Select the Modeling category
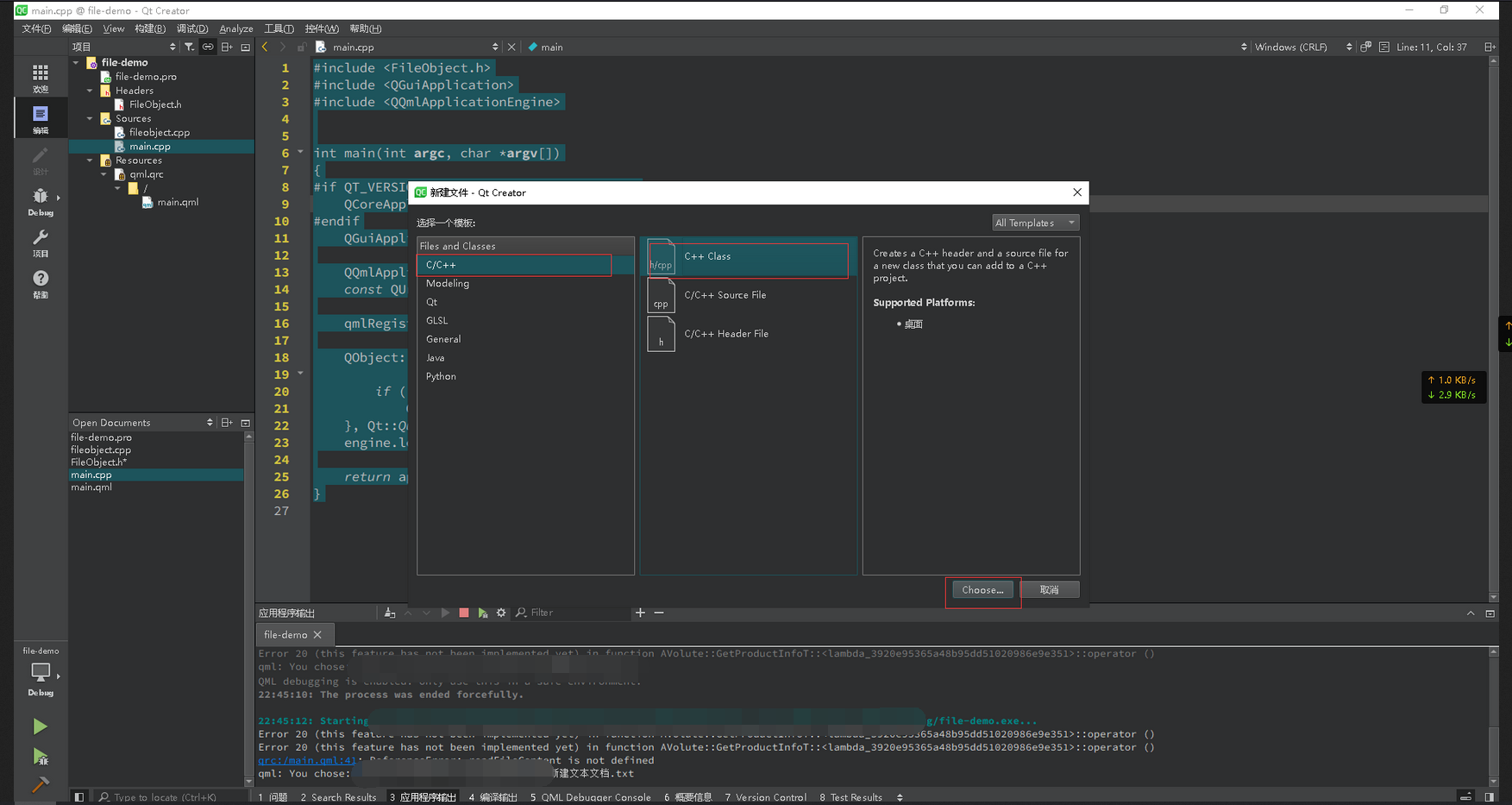The image size is (1512, 805). [448, 283]
